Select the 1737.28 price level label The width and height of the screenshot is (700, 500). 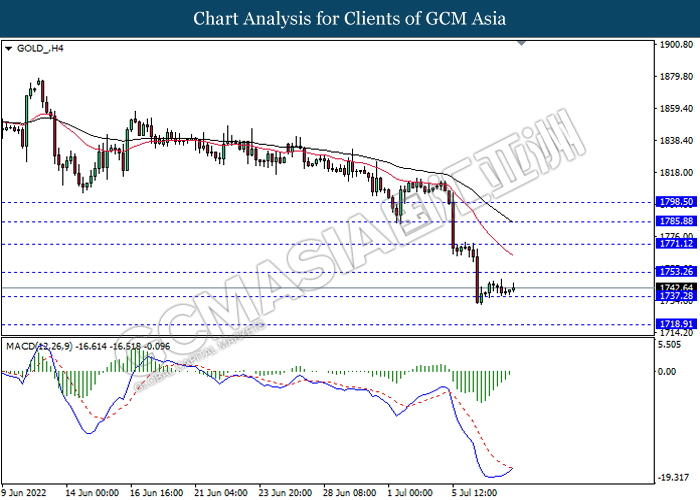click(676, 296)
